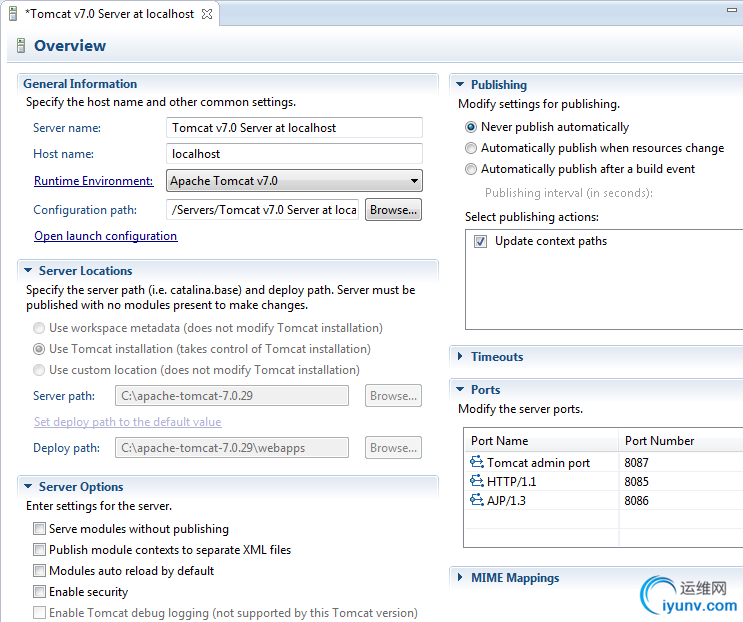Click the Port Name column header

(541, 441)
